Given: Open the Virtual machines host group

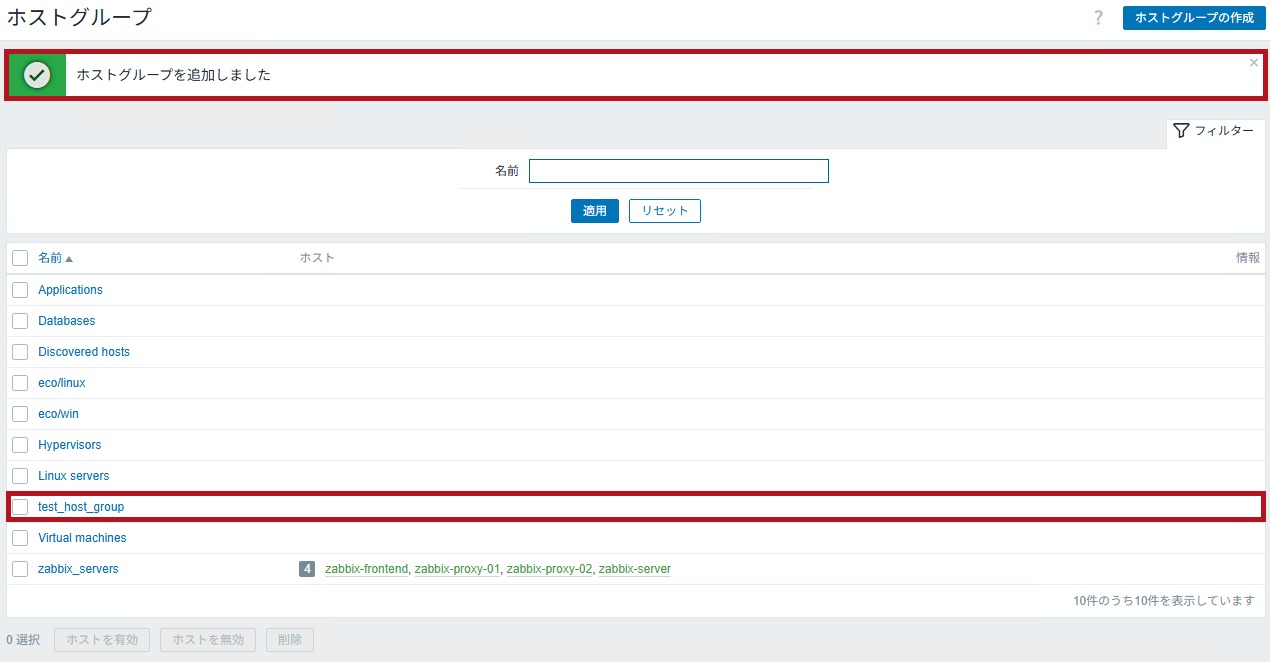Looking at the screenshot, I should (82, 538).
